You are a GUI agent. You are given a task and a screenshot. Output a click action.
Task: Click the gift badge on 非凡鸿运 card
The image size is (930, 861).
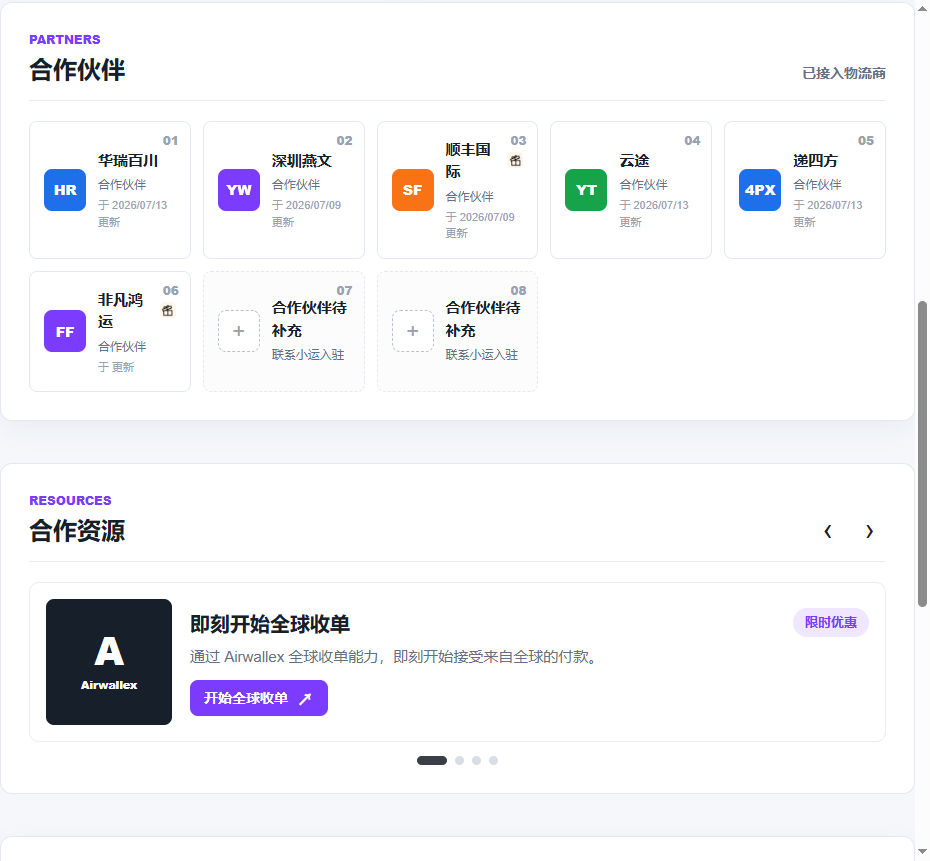168,311
